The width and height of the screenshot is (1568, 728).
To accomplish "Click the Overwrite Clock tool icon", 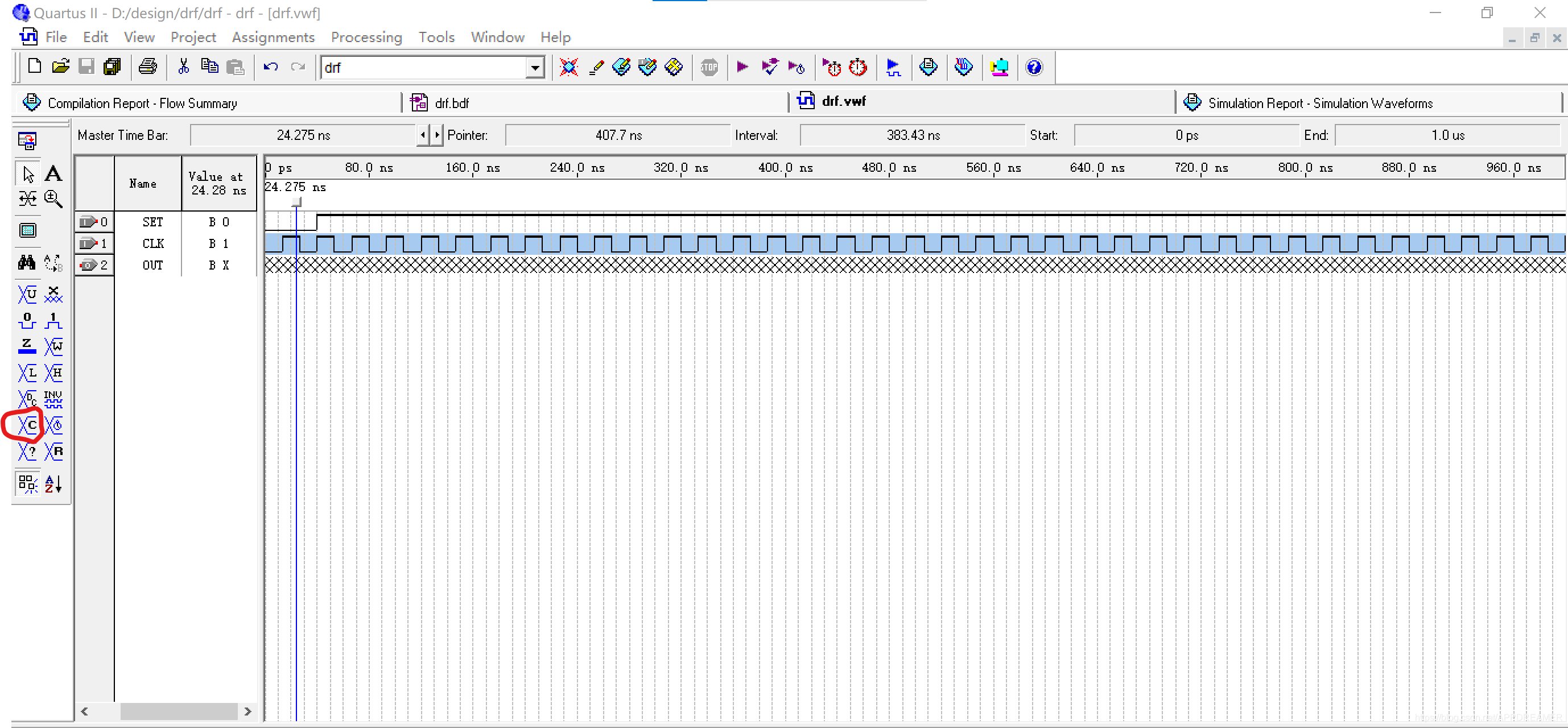I will [x=53, y=425].
